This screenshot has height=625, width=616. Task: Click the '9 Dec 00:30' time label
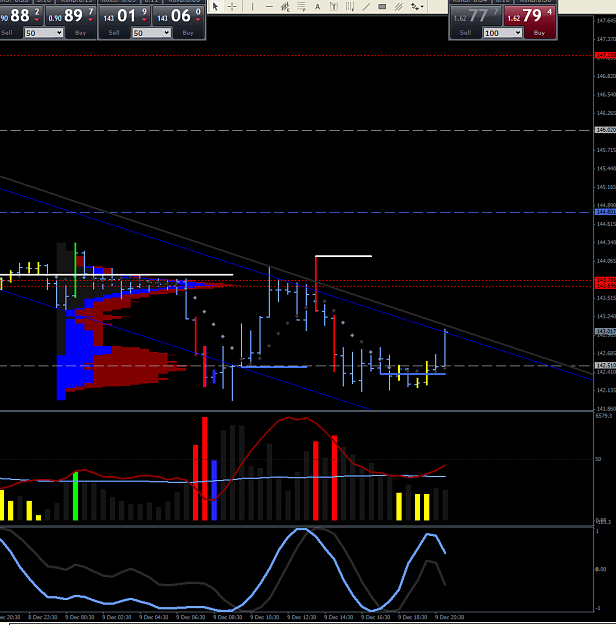[80, 617]
